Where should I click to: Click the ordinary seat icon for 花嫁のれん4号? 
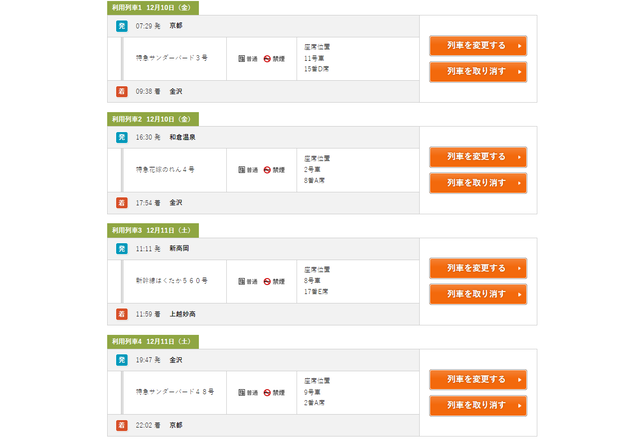(242, 170)
